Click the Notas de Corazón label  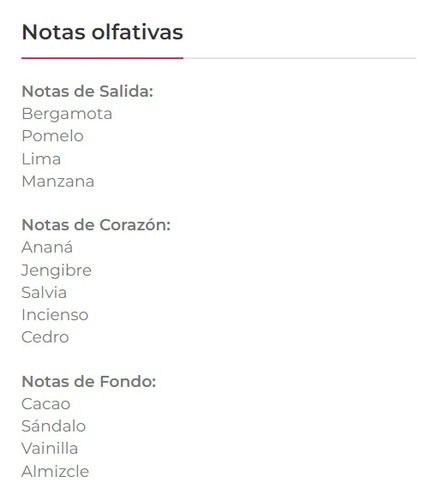pyautogui.click(x=96, y=225)
